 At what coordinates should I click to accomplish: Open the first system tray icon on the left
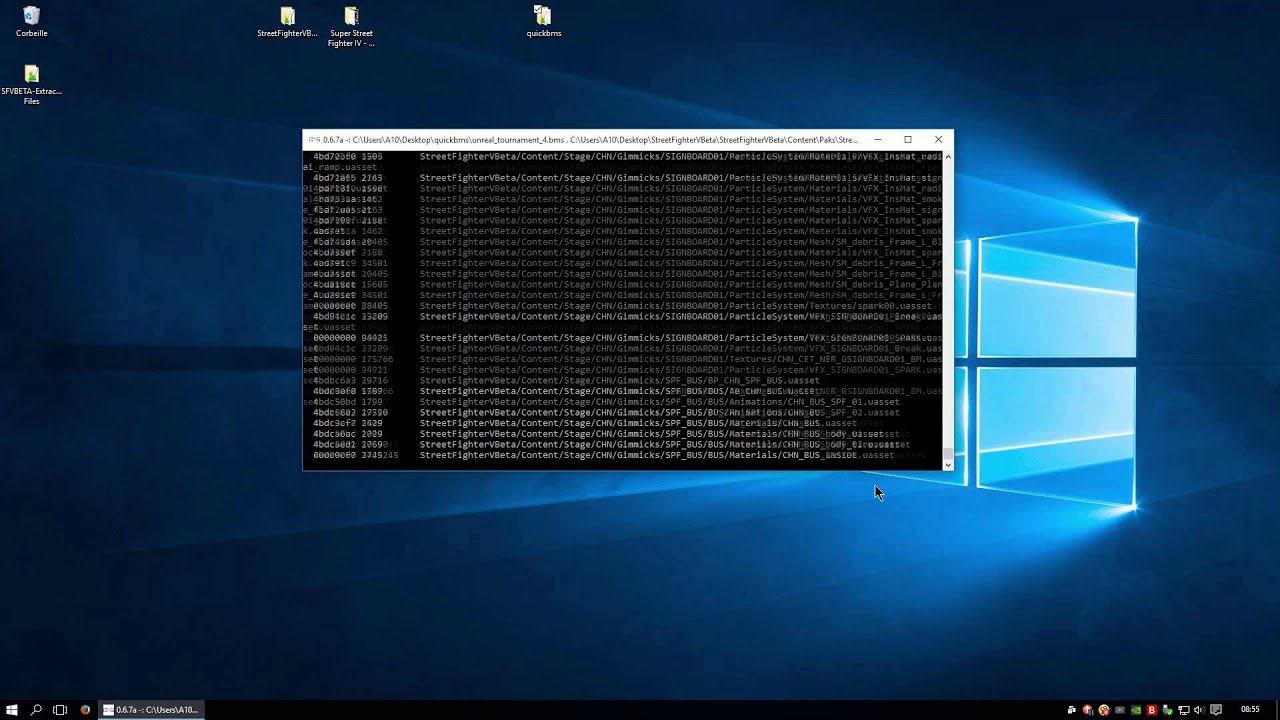[x=1072, y=710]
